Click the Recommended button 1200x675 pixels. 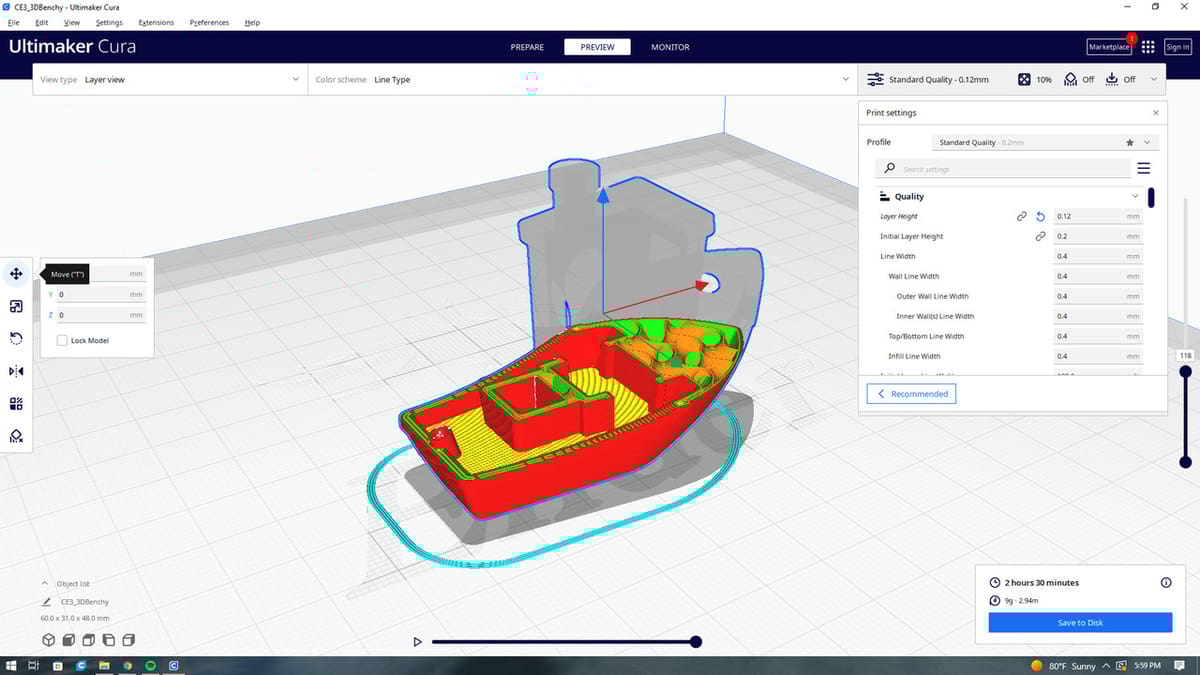point(911,394)
